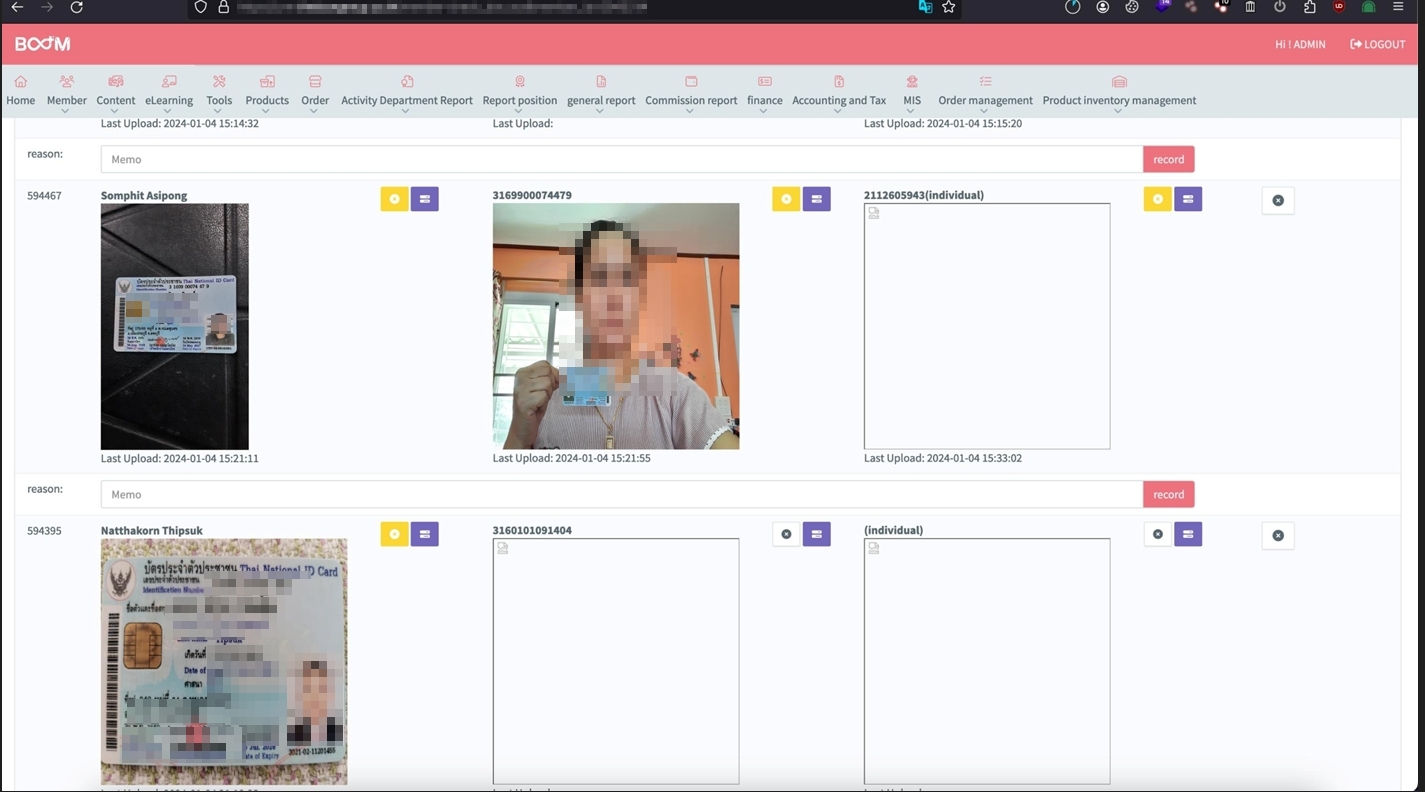
Task: Open the Home menu item
Action: tap(20, 90)
